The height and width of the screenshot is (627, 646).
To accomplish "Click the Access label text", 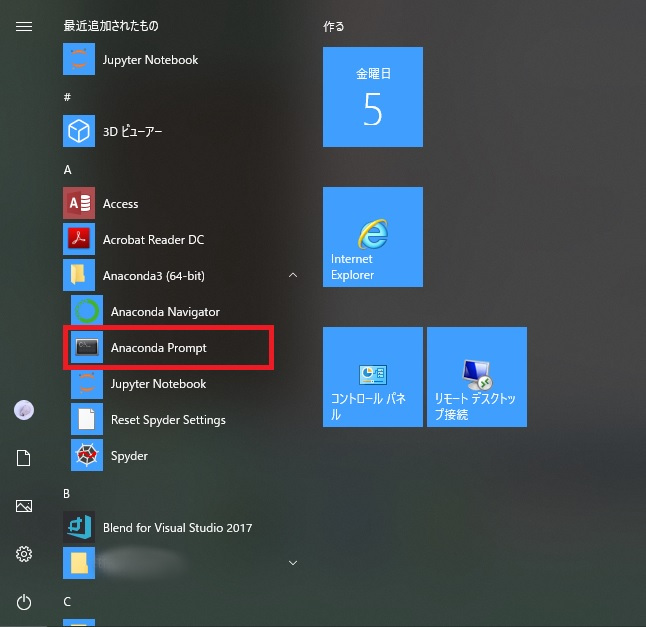I will 120,204.
